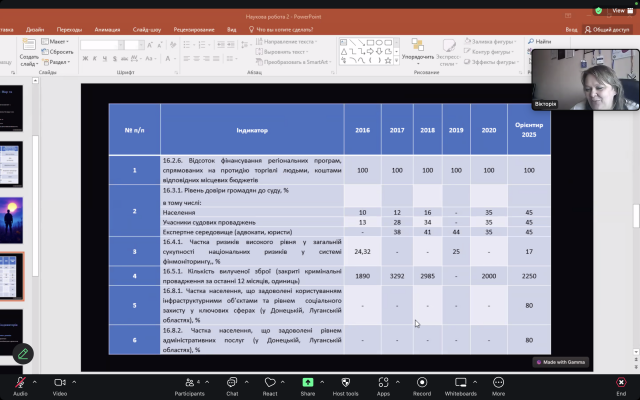Click align text left icon
This screenshot has height=400, width=640.
(x=187, y=59)
